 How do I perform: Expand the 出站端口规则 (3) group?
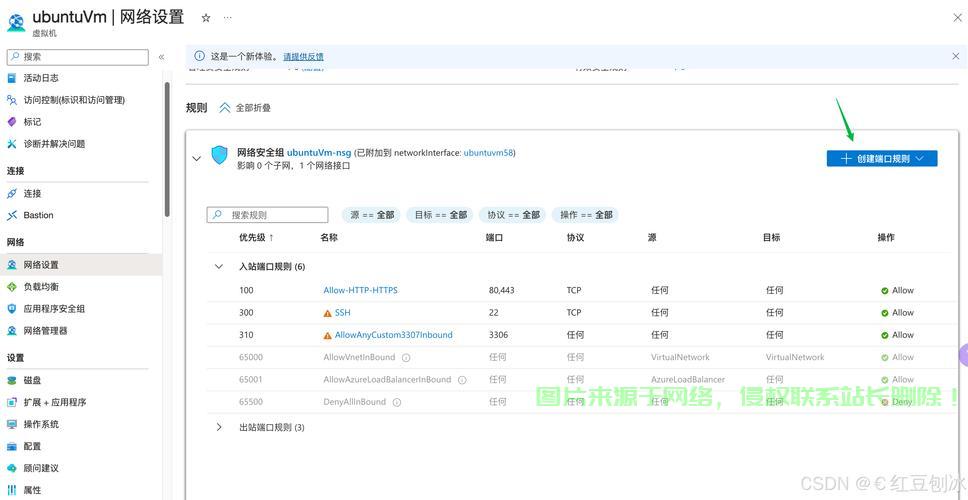pos(219,427)
